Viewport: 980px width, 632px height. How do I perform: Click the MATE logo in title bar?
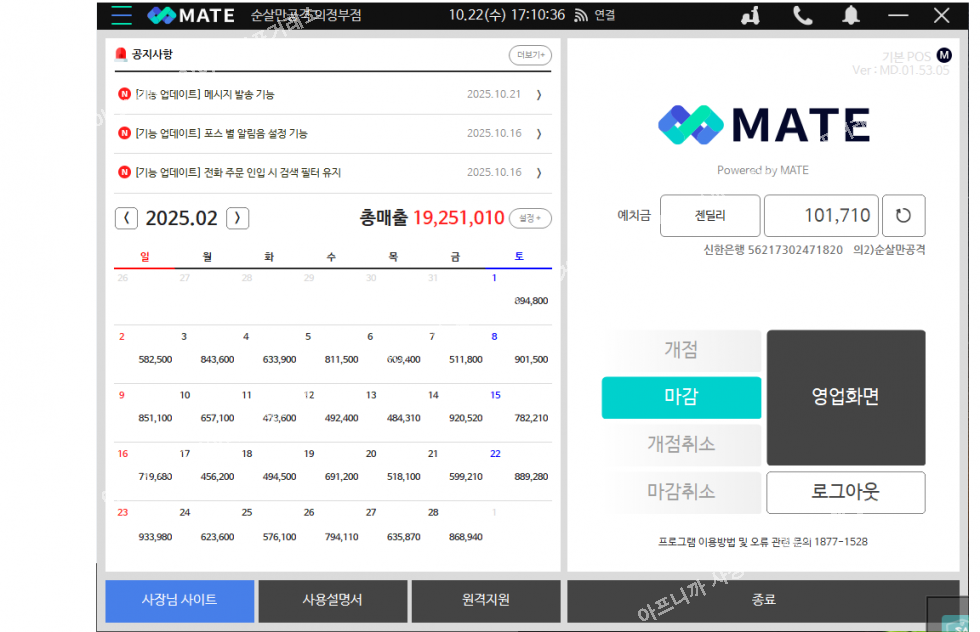[191, 15]
